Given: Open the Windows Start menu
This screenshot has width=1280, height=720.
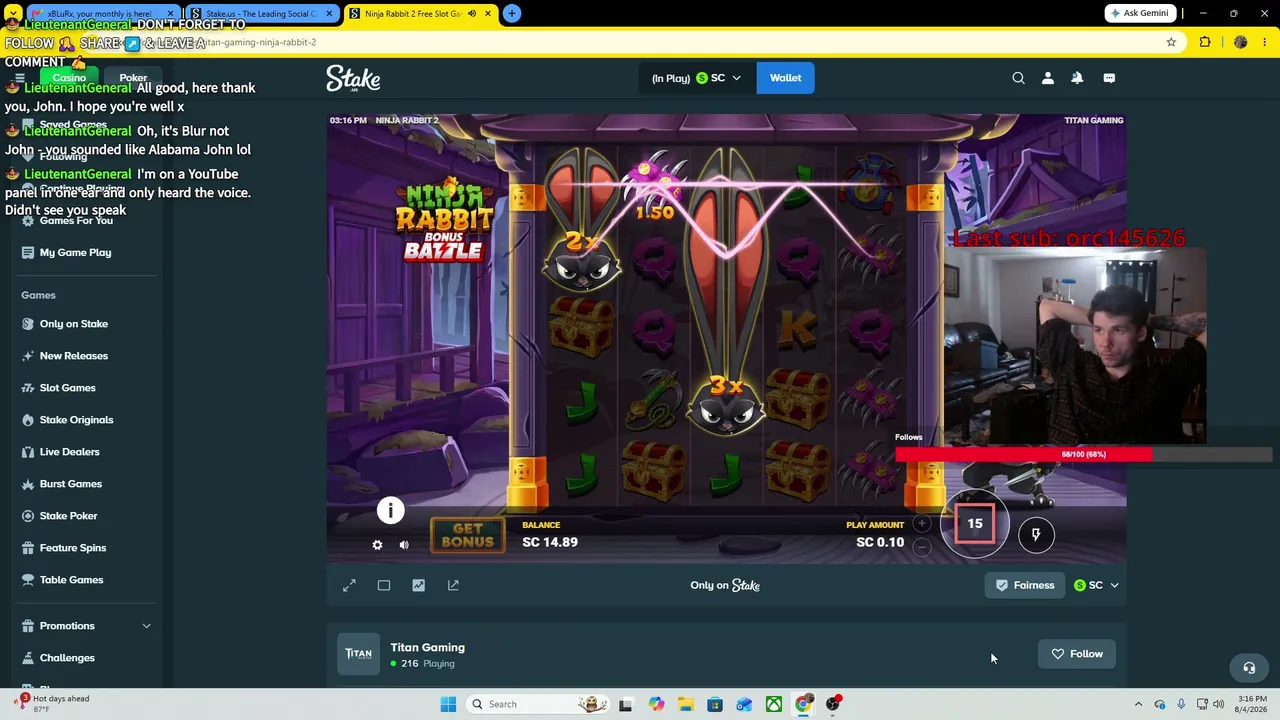Looking at the screenshot, I should (448, 704).
